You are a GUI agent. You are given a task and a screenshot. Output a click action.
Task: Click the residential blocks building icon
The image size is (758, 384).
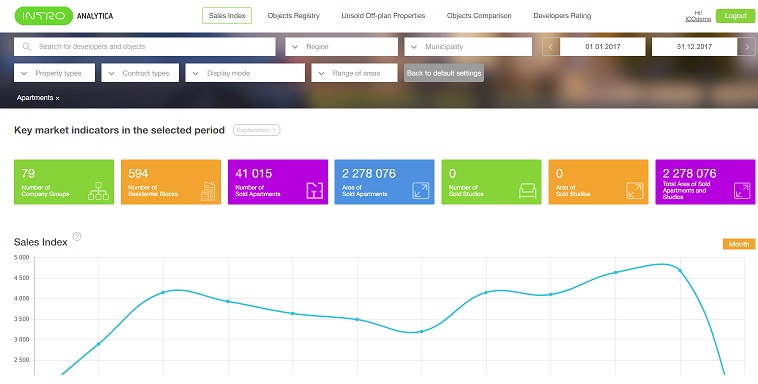point(207,191)
